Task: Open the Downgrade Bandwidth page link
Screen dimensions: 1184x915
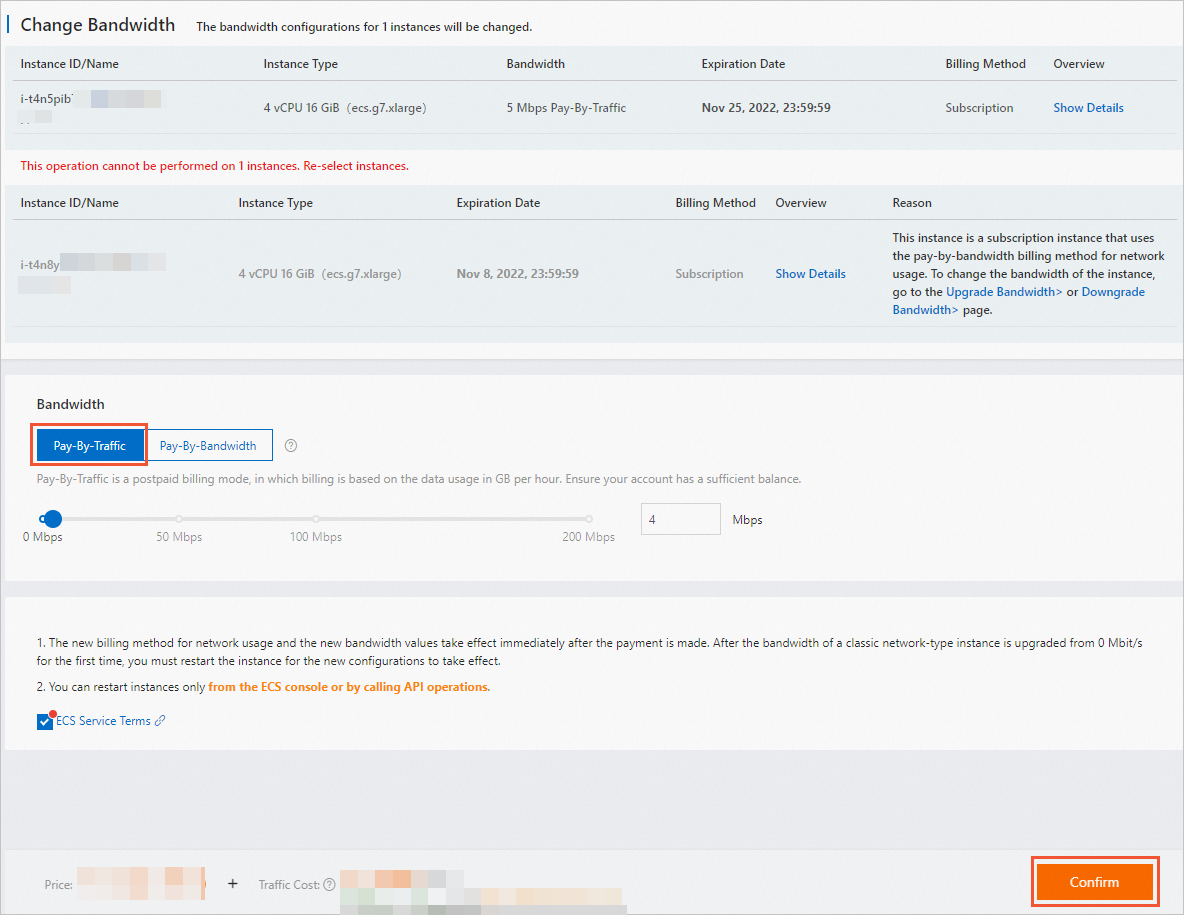Action: [1019, 301]
